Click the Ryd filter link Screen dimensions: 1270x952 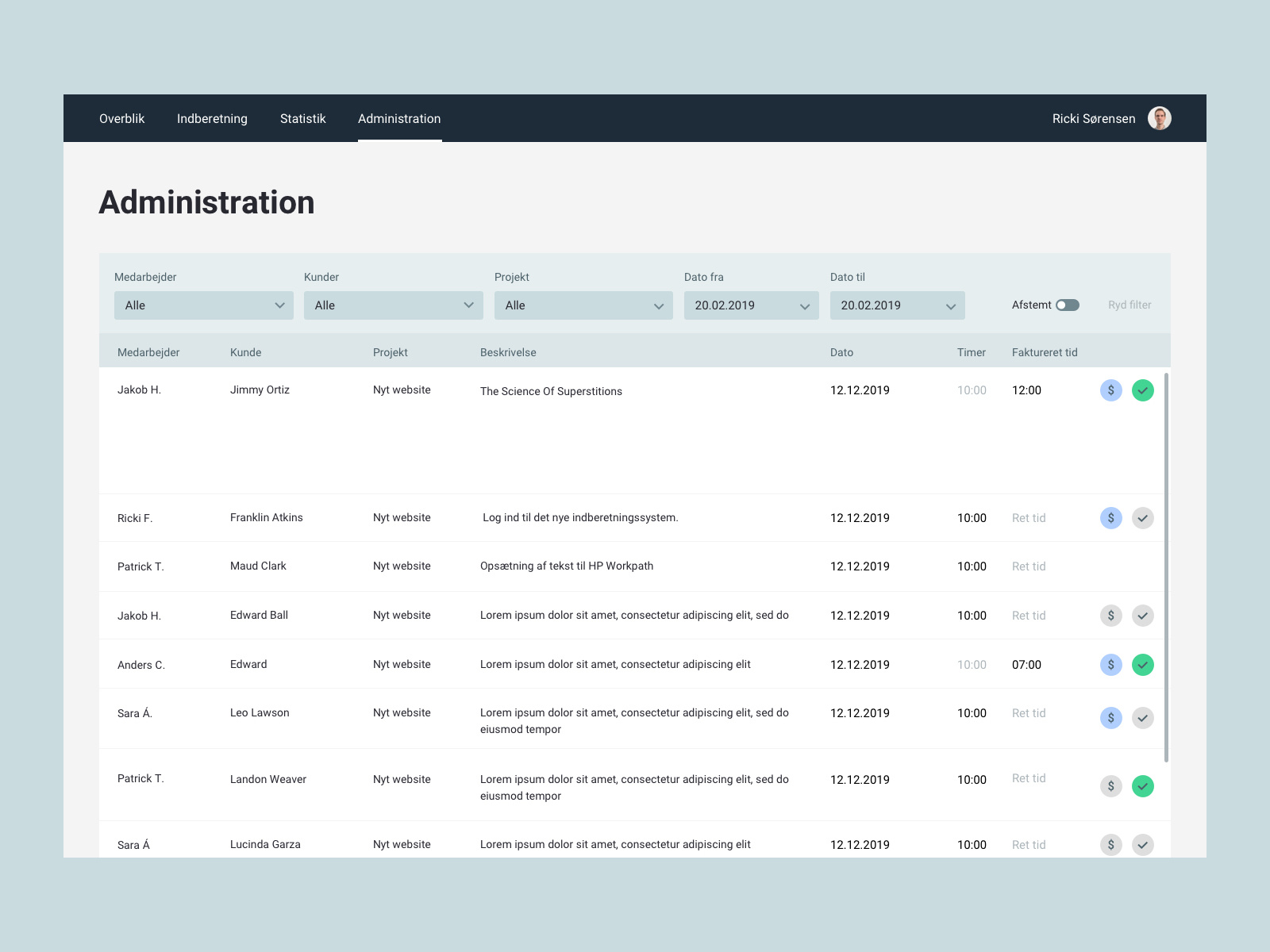click(1129, 305)
